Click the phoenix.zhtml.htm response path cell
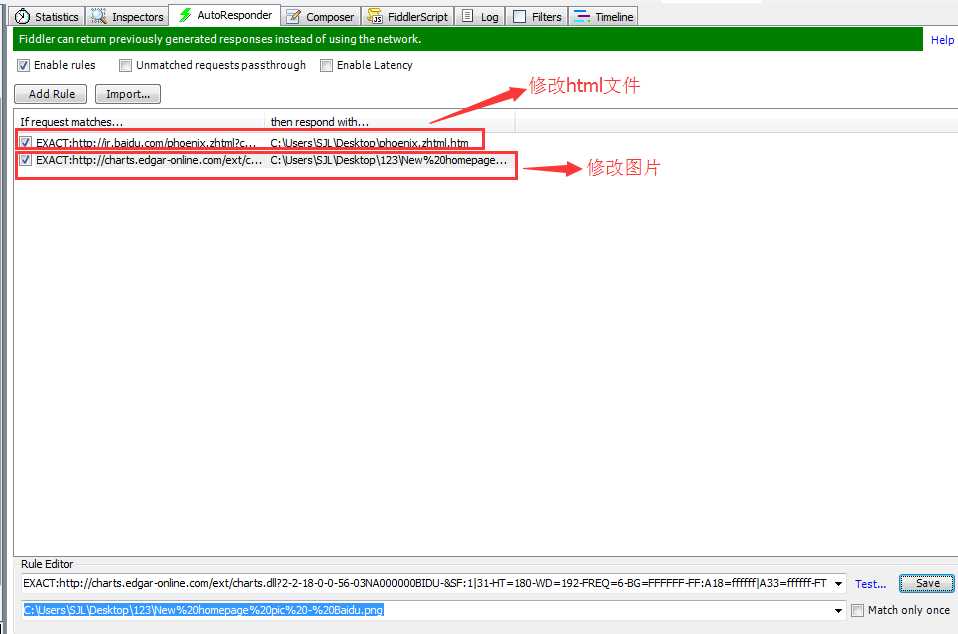Viewport: 958px width, 634px height. click(x=369, y=143)
